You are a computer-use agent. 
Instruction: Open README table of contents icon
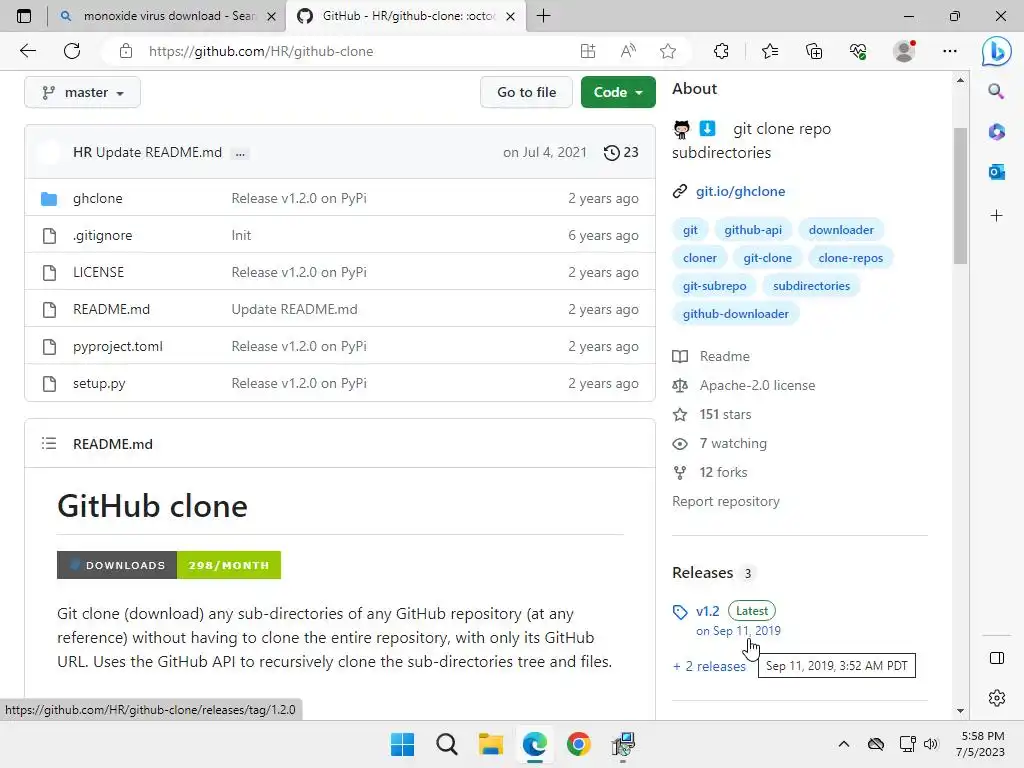point(49,444)
